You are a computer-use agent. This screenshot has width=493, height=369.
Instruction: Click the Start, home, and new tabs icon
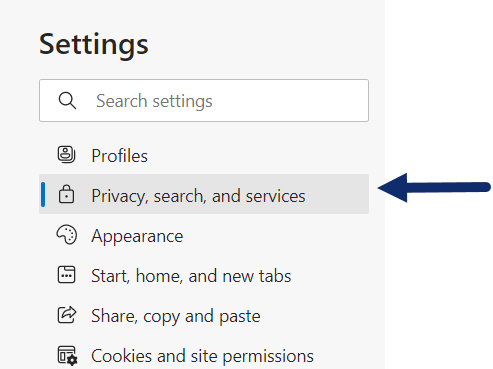click(x=66, y=274)
